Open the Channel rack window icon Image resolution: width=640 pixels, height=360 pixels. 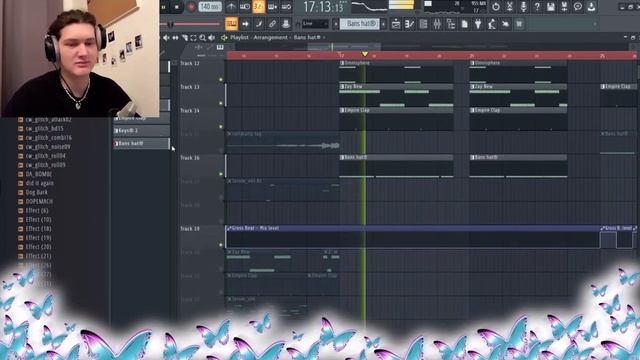tap(423, 24)
